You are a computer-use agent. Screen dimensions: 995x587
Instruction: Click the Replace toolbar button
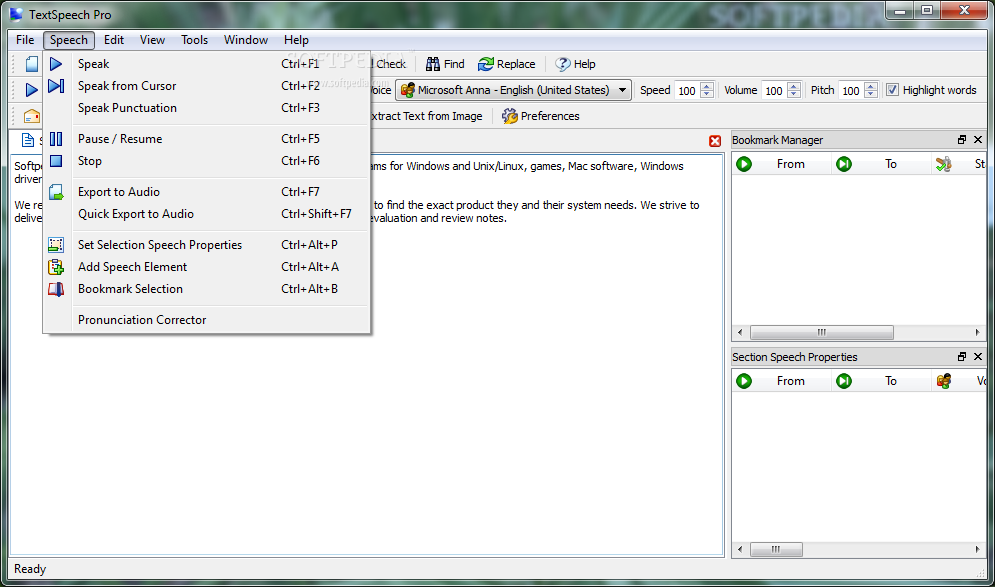506,64
